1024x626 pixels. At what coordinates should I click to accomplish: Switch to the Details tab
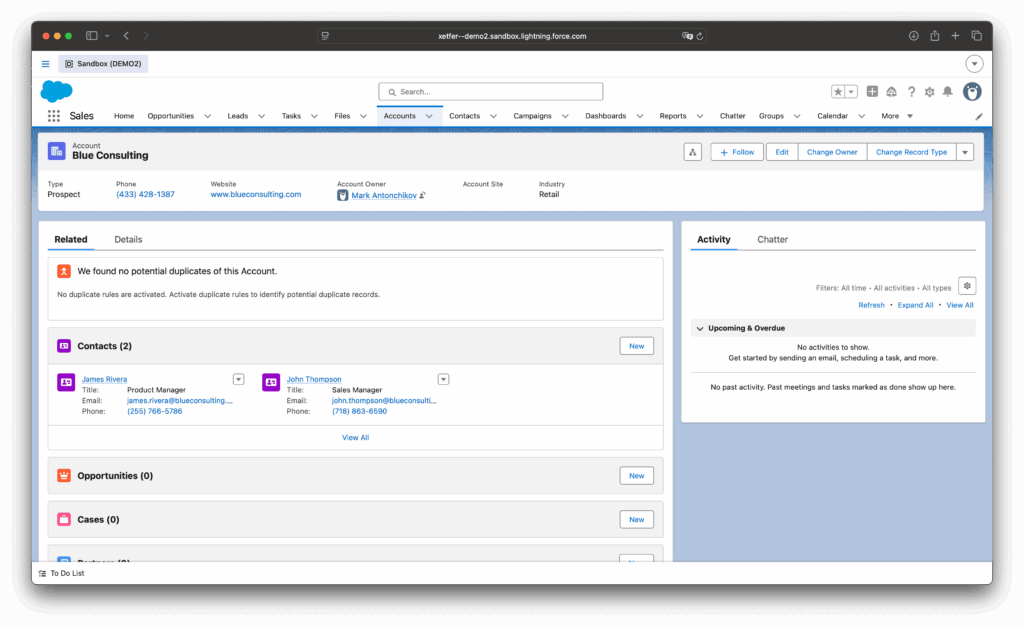(128, 240)
